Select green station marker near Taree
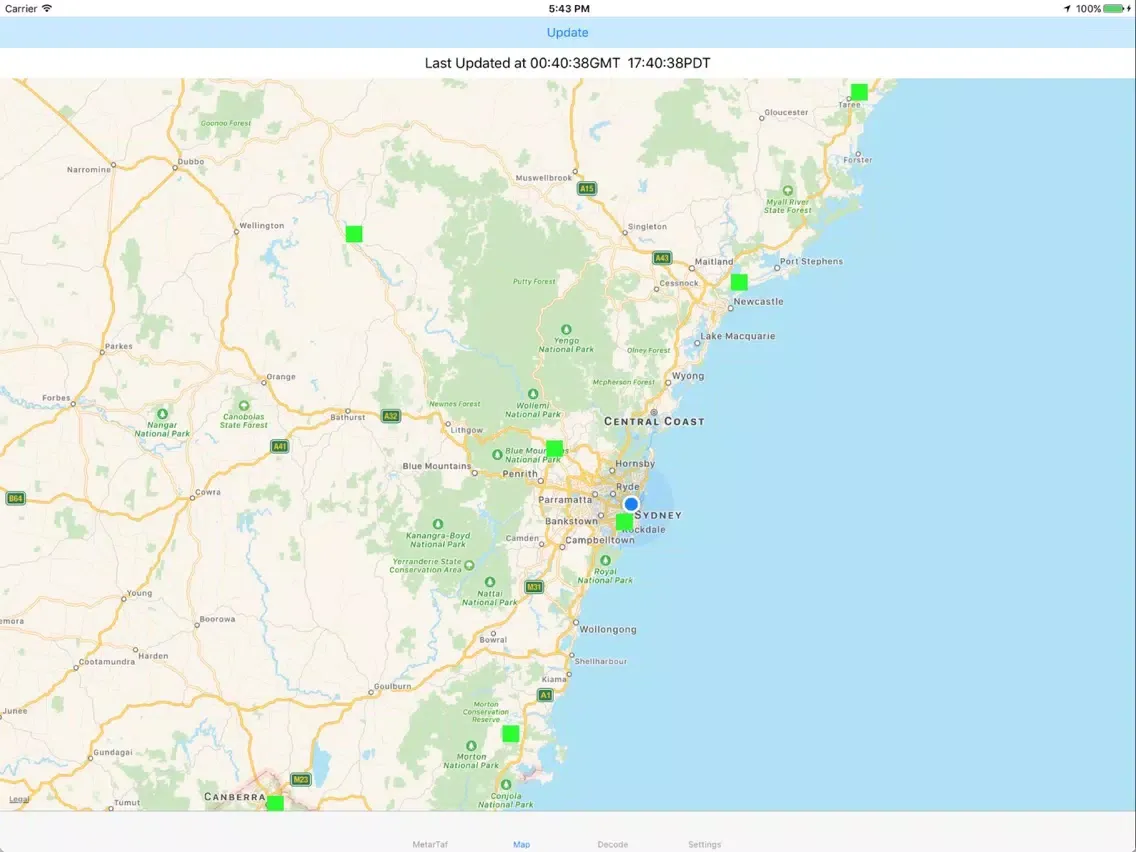 click(x=859, y=92)
